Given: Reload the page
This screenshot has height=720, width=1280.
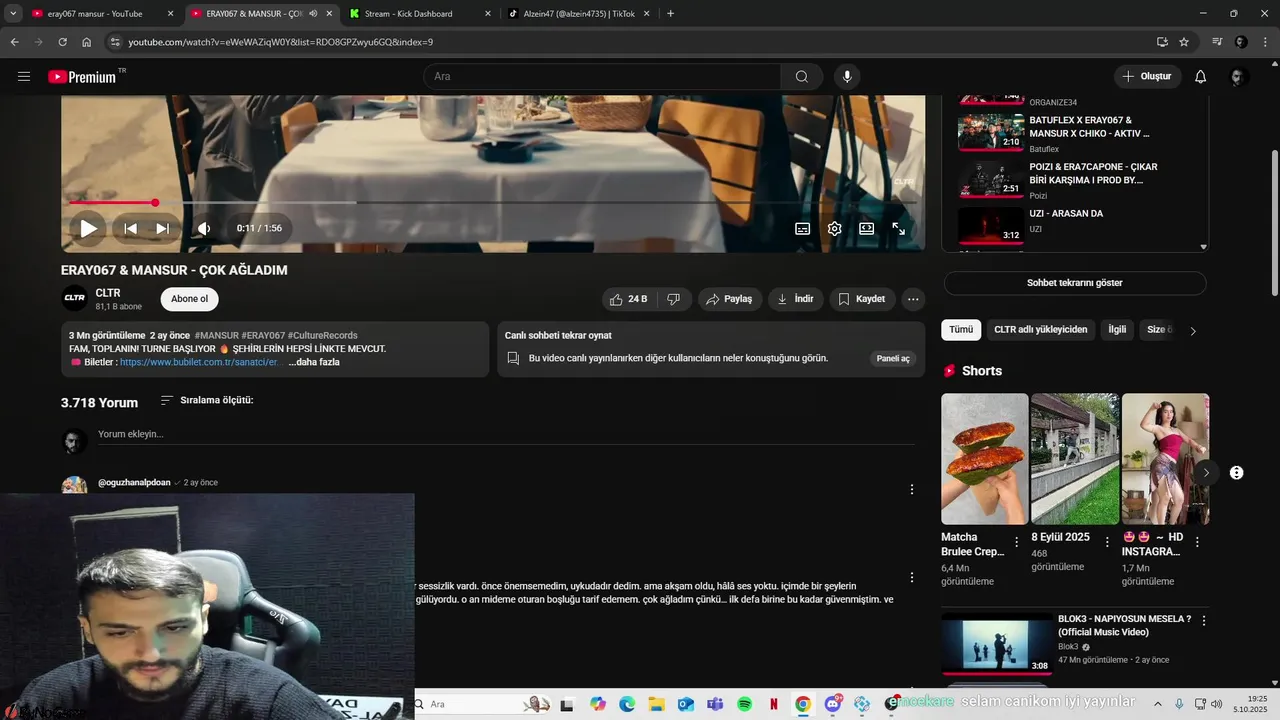Looking at the screenshot, I should (62, 42).
